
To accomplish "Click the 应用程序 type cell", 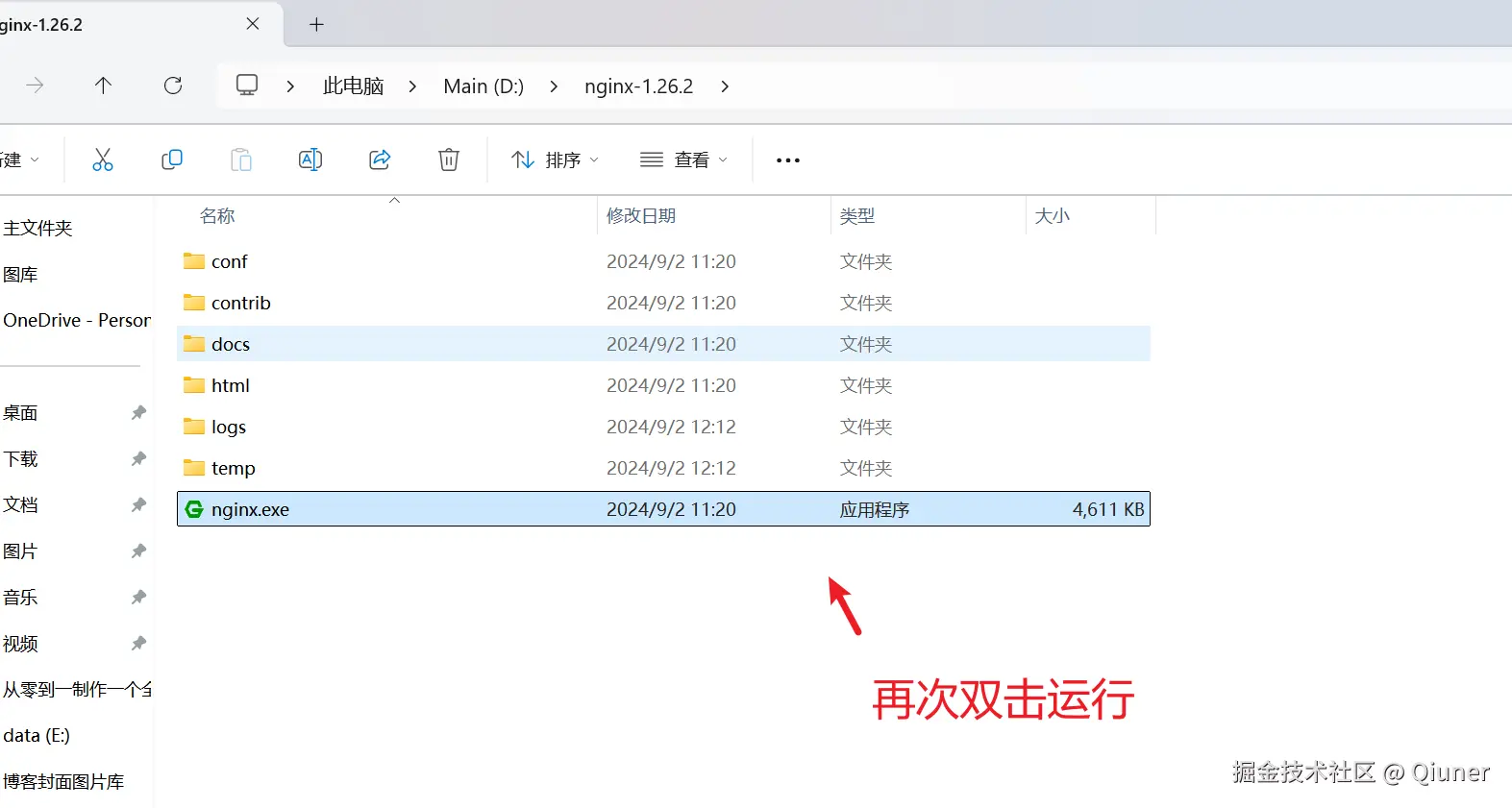I will (x=875, y=509).
